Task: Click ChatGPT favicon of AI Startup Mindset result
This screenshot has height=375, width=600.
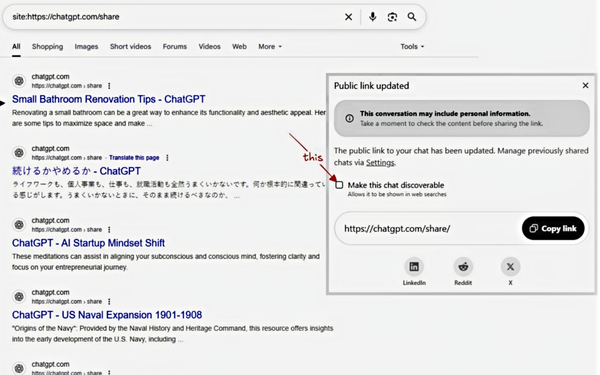Action: coord(19,225)
